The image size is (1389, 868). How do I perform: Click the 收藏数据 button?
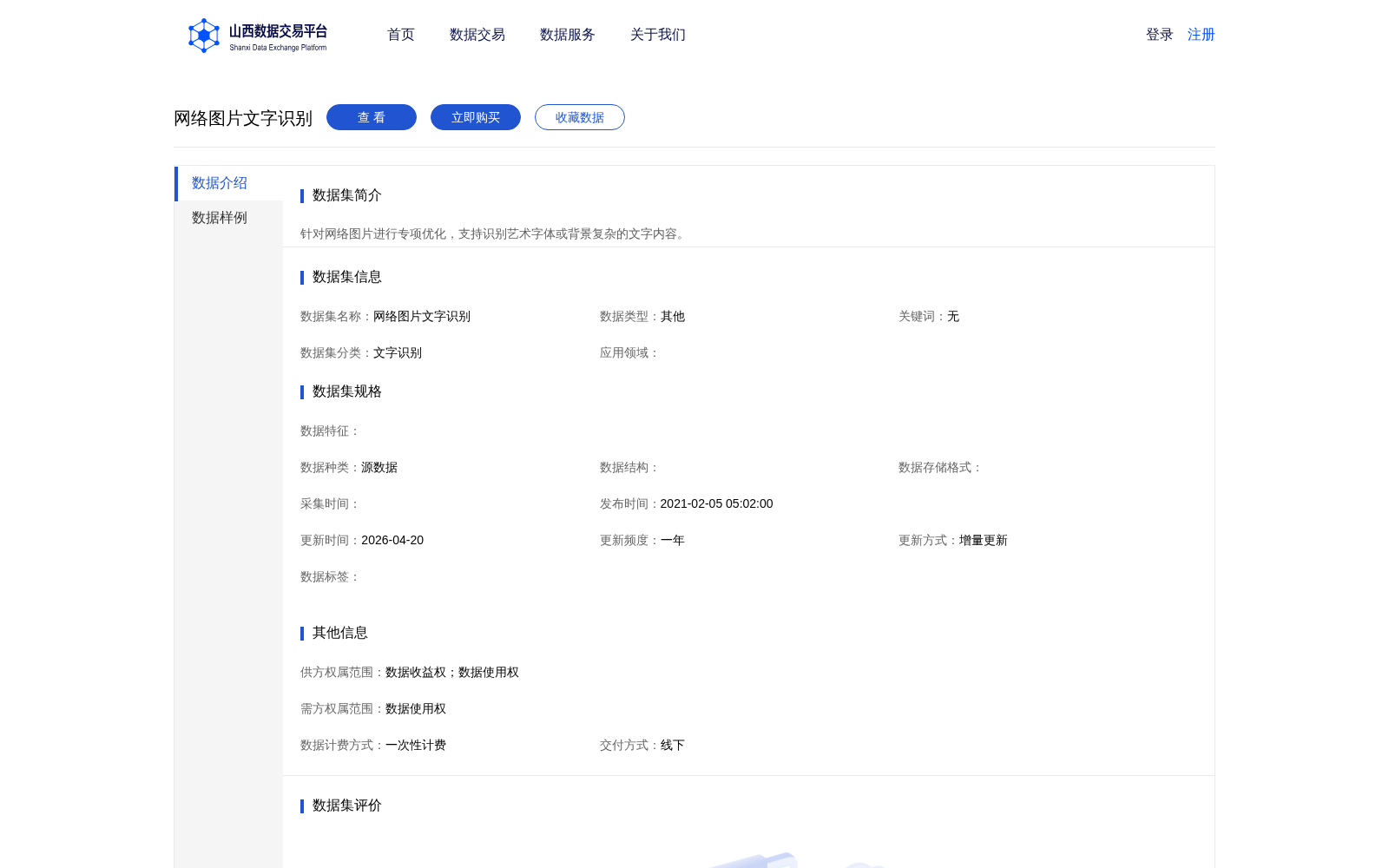(580, 117)
